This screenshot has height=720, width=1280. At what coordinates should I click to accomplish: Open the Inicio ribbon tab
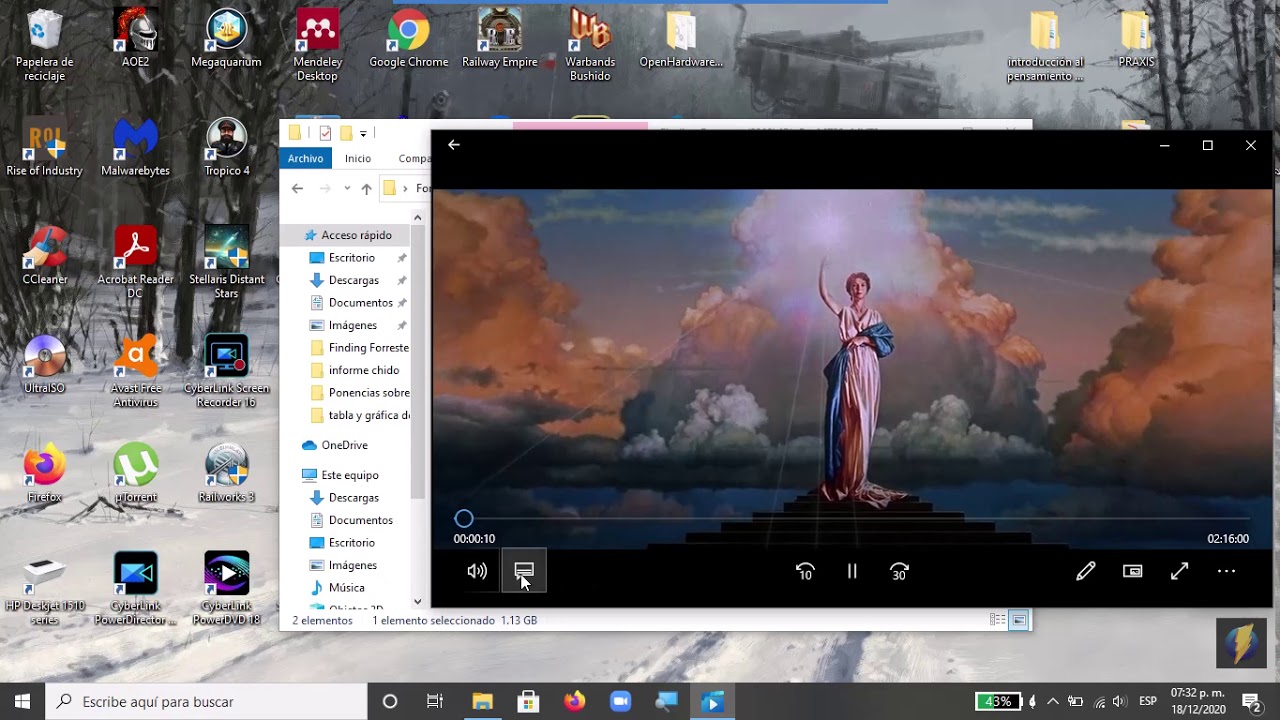(358, 158)
